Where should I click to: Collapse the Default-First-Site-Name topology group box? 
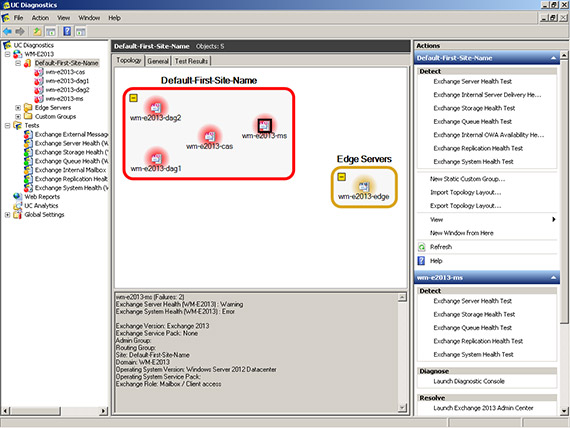pyautogui.click(x=133, y=98)
